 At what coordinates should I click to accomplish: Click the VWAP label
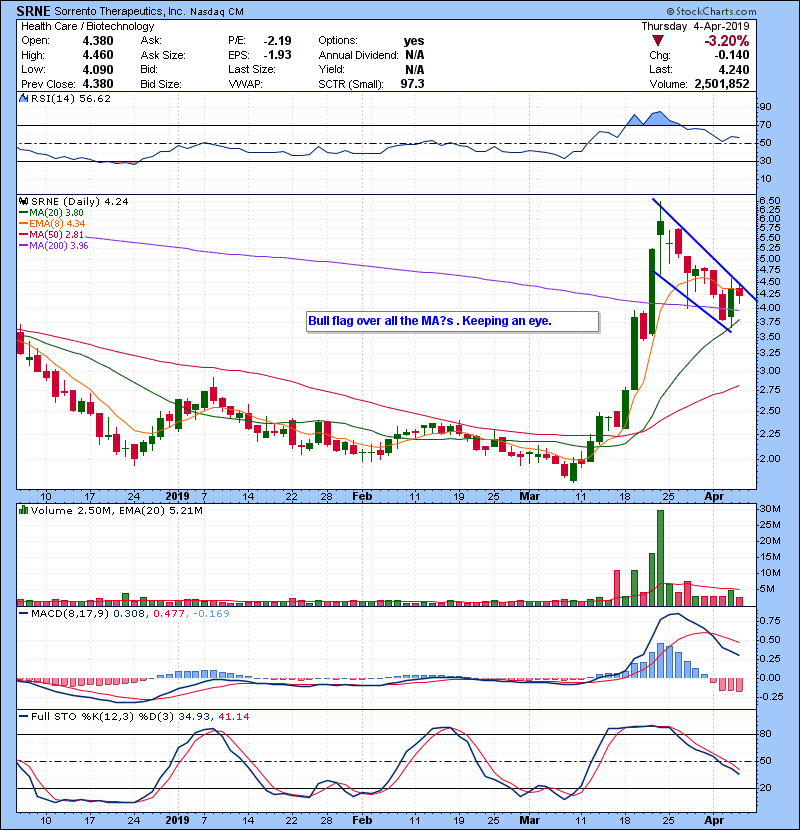coord(245,84)
